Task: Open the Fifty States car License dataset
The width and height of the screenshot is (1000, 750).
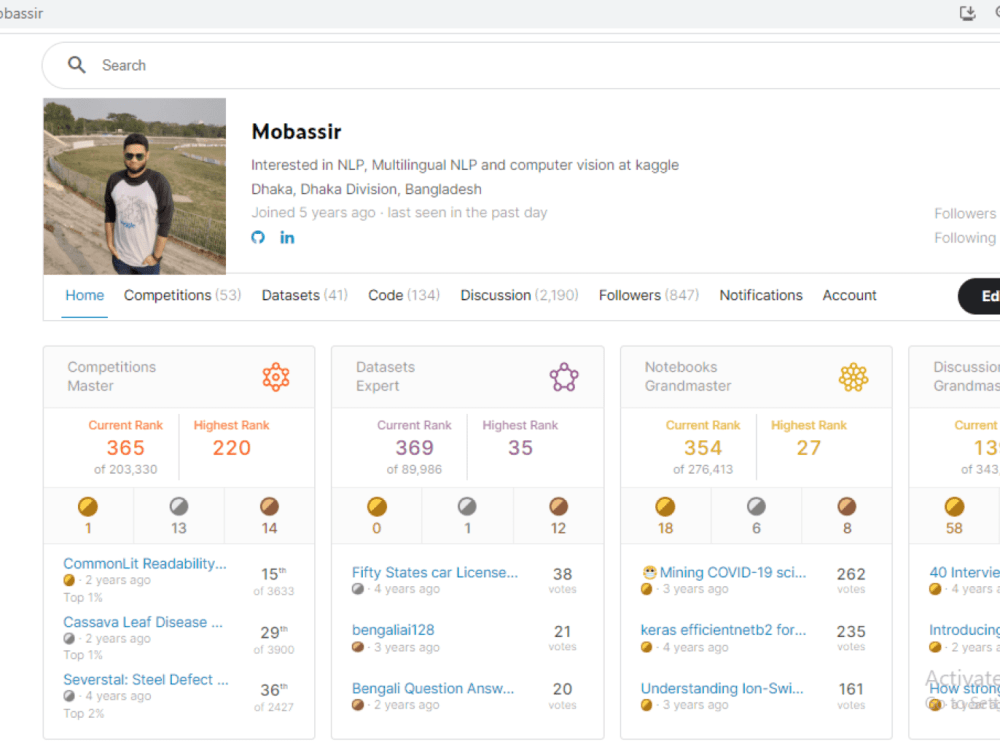Action: coord(434,572)
